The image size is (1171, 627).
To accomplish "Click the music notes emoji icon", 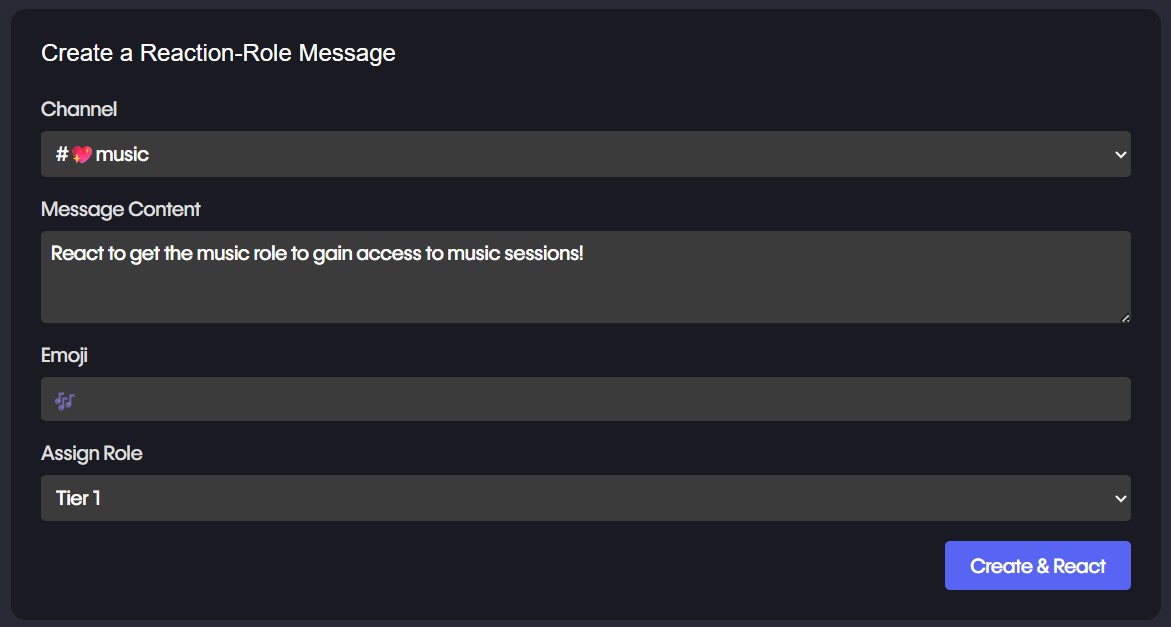I will 65,401.
